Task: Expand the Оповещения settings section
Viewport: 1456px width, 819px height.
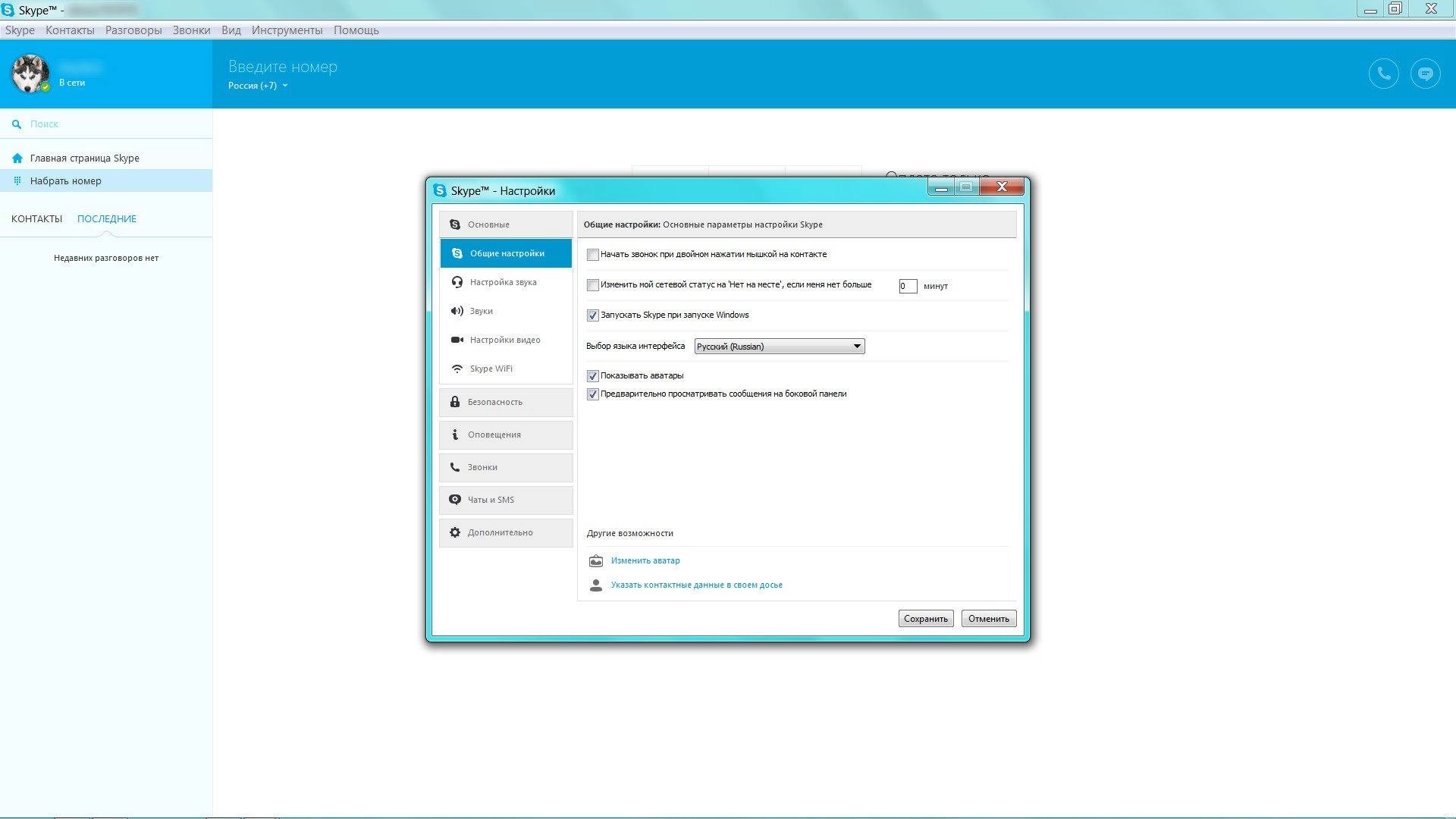Action: point(506,435)
